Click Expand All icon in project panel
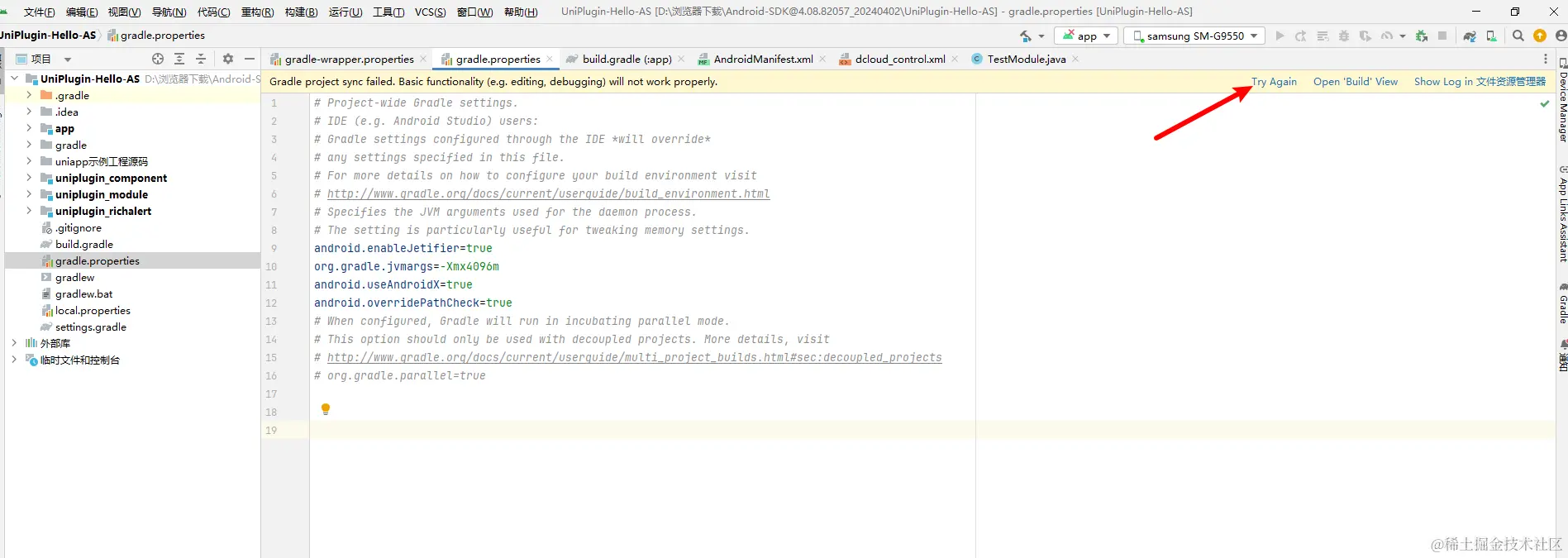 [179, 59]
